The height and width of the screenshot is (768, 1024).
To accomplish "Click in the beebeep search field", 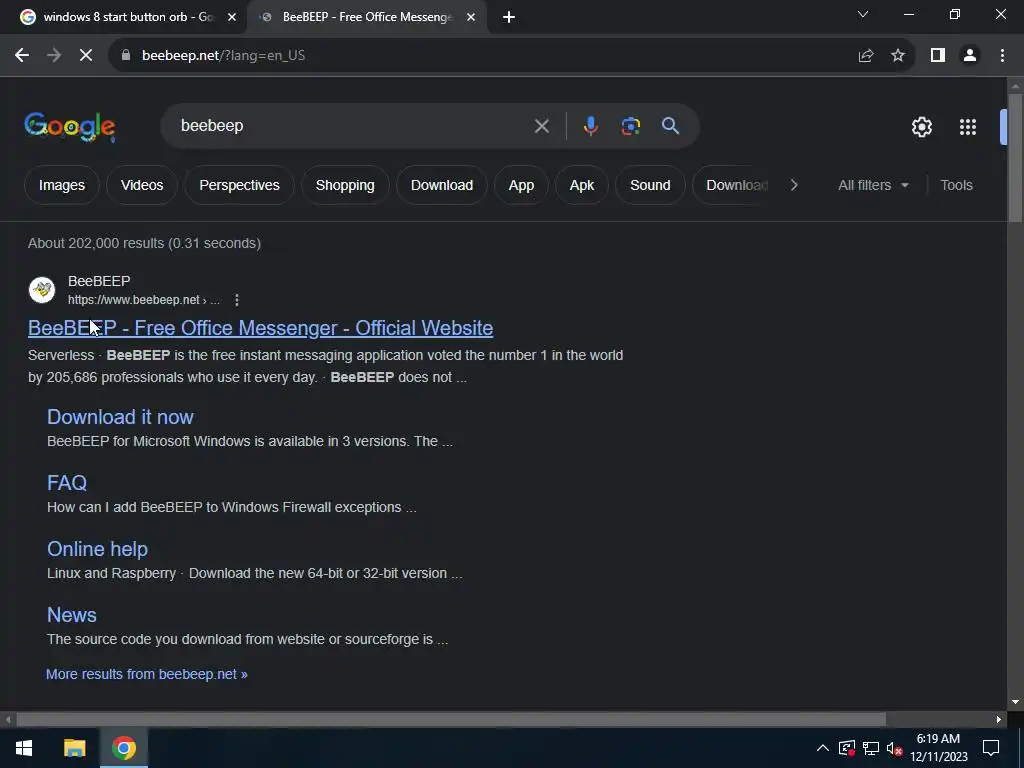I will pyautogui.click(x=353, y=125).
